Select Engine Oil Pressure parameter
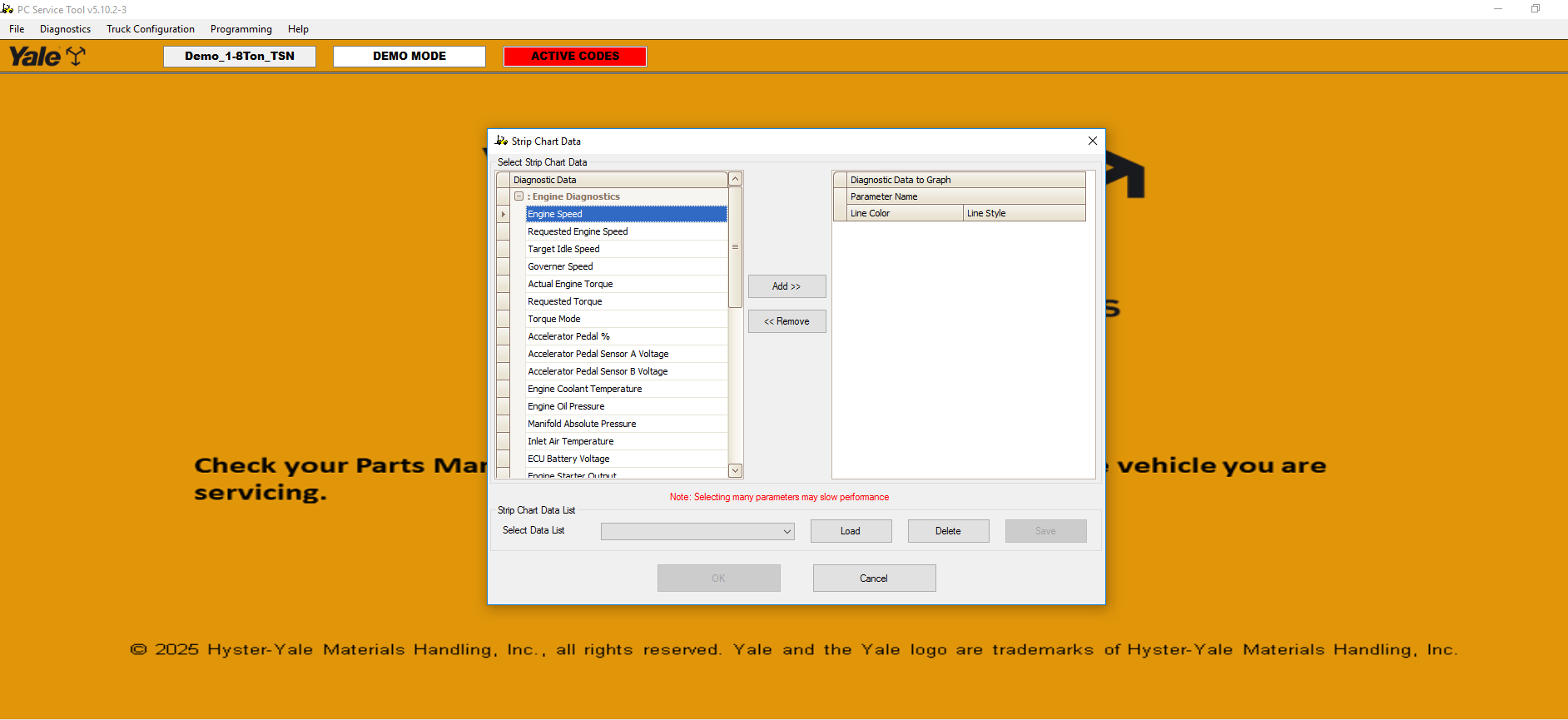The image size is (1568, 720). click(x=626, y=406)
